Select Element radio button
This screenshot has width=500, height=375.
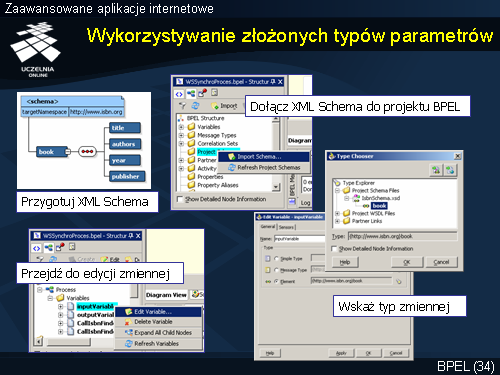(x=276, y=281)
